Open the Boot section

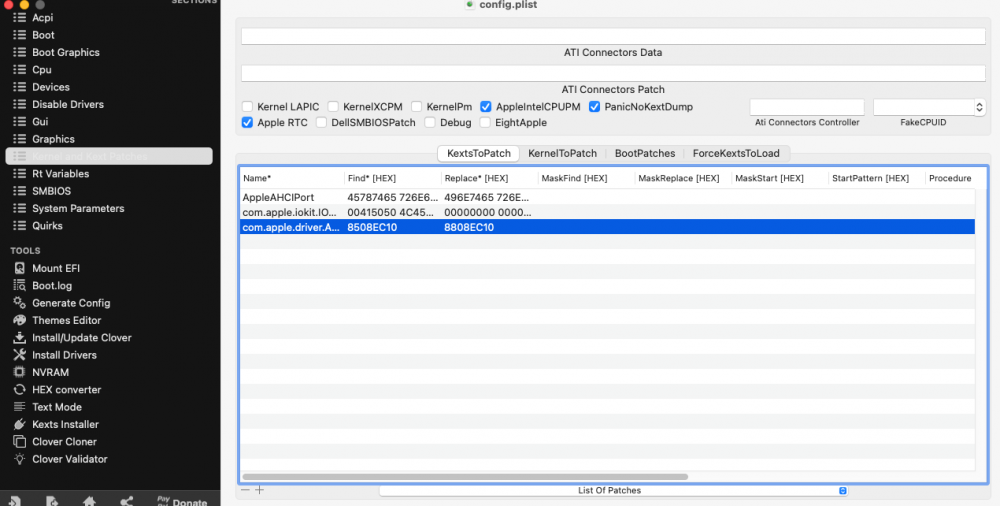(43, 35)
